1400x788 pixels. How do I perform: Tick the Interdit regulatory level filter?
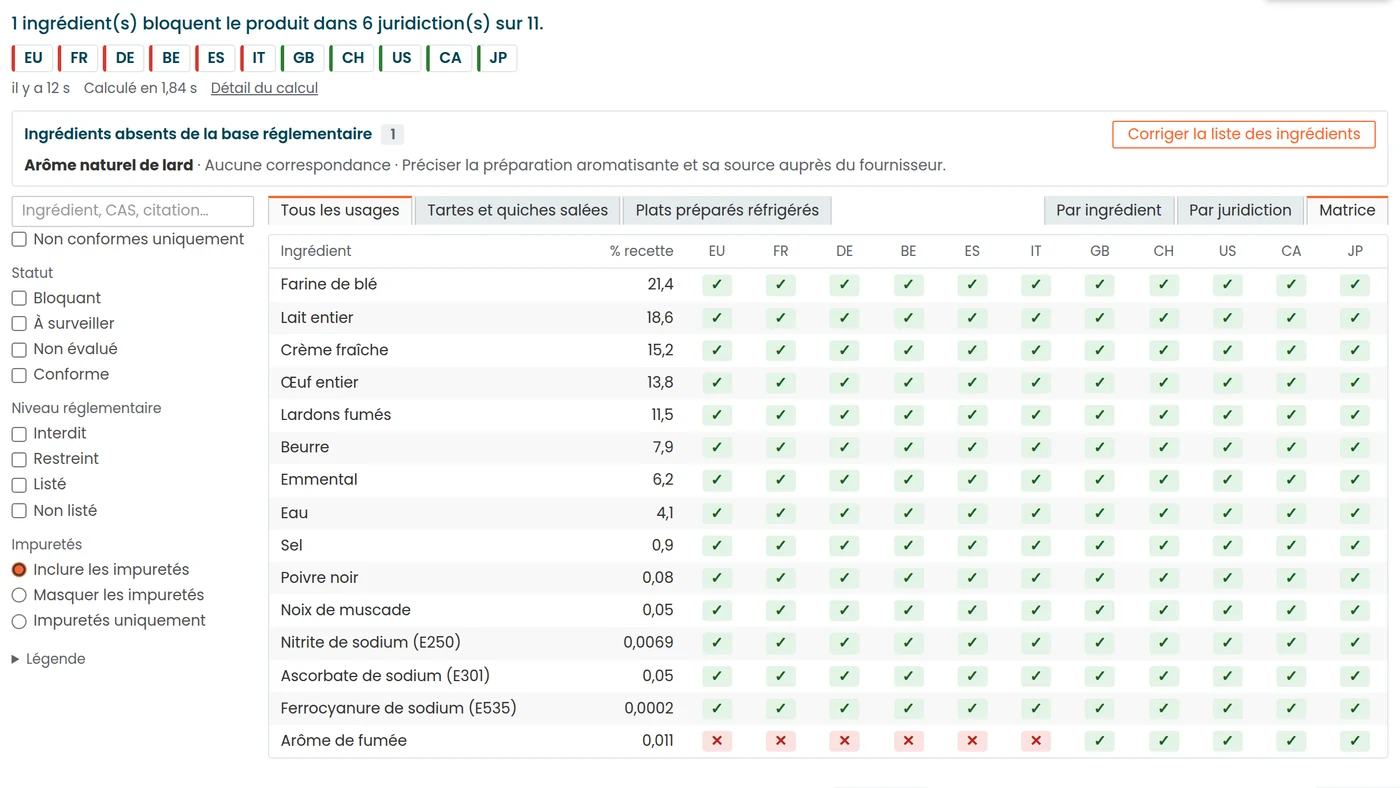pos(19,434)
